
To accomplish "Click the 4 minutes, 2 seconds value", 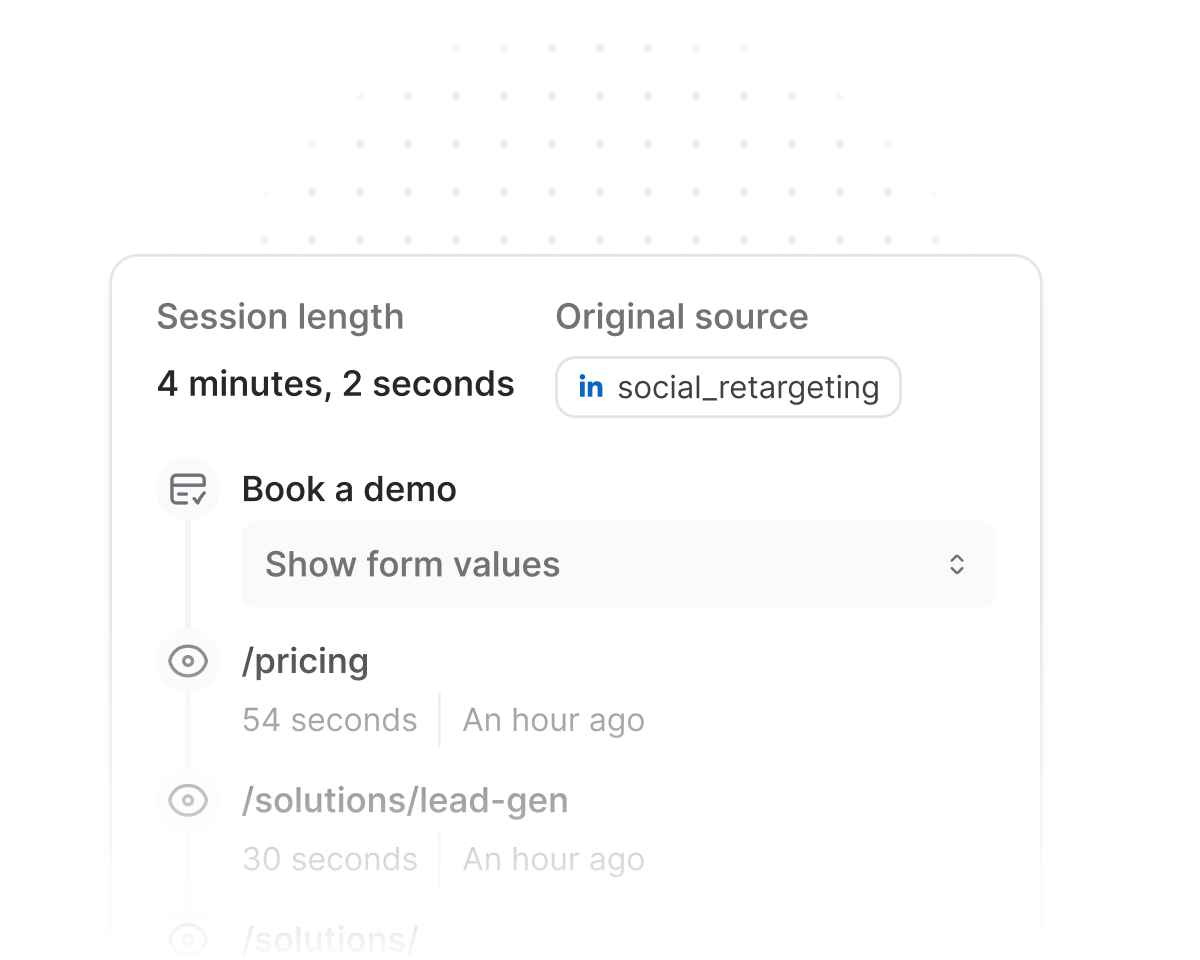I will [x=335, y=384].
